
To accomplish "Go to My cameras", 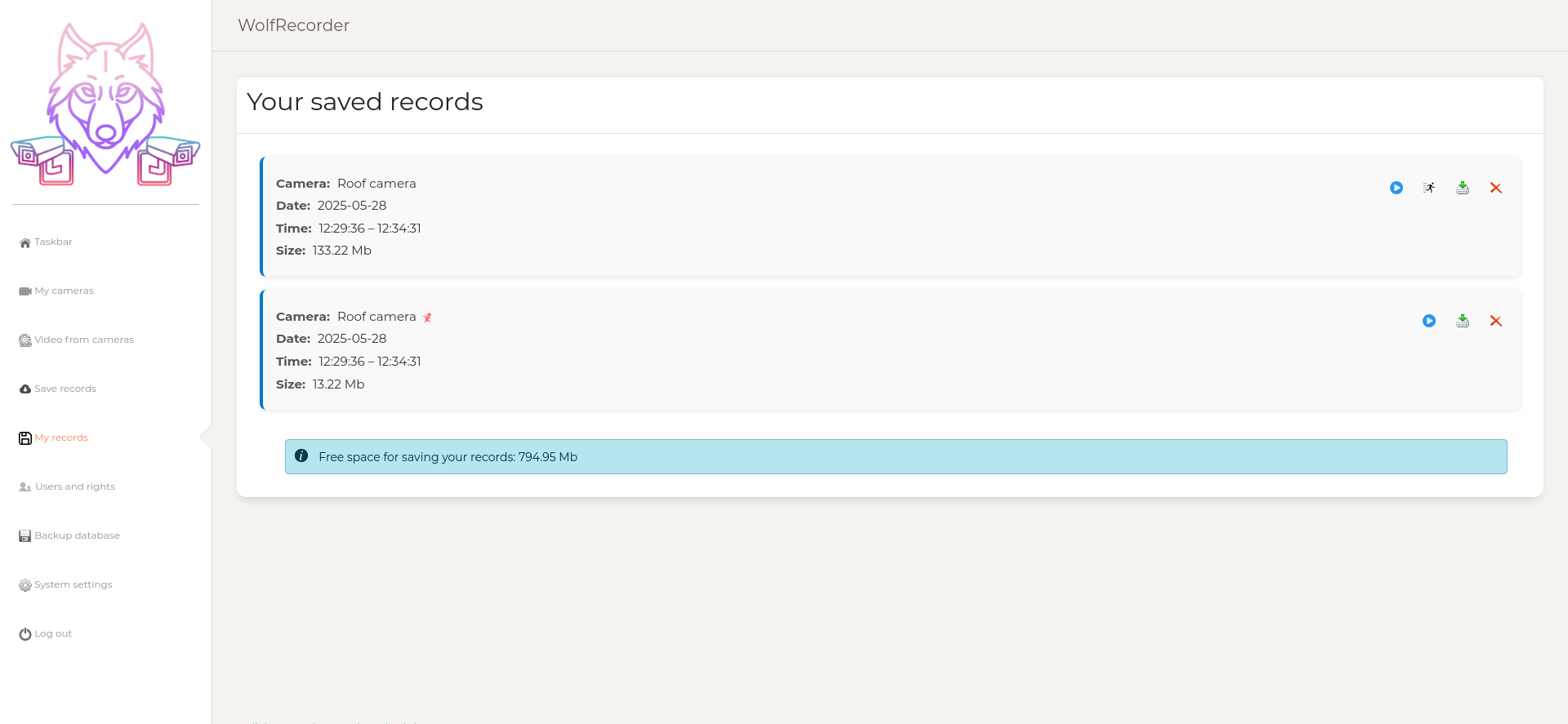I will coord(64,291).
